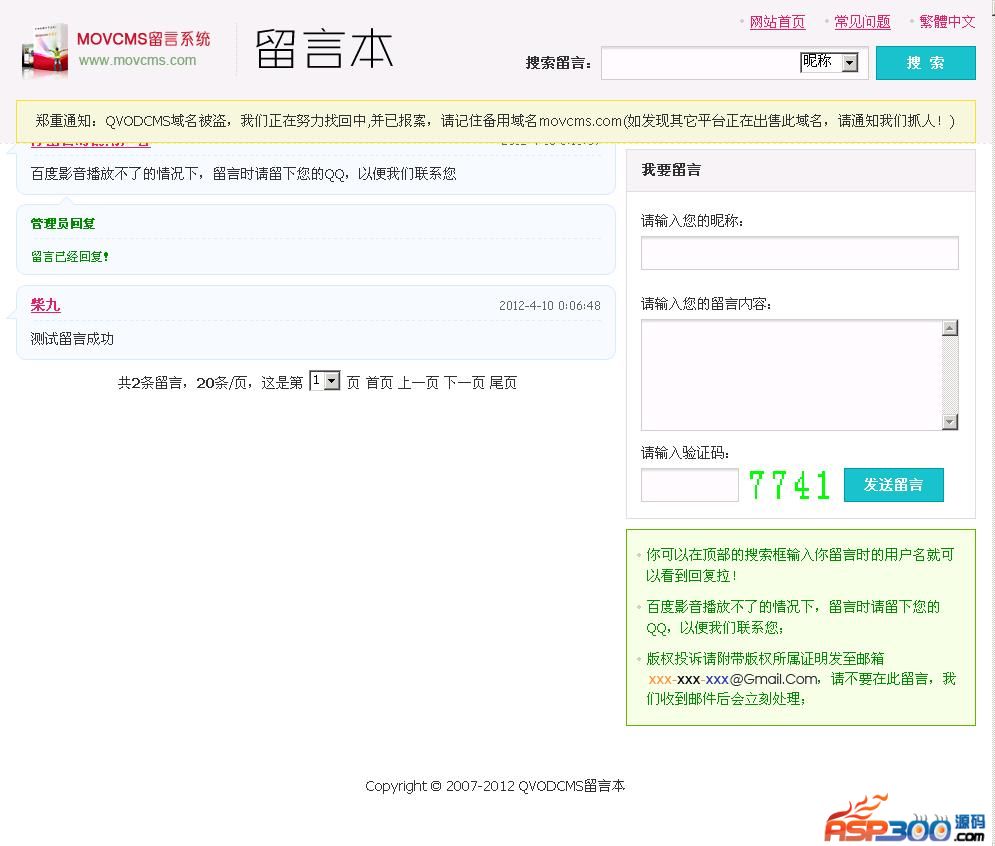Image resolution: width=995 pixels, height=846 pixels.
Task: Expand the page number selector dropdown
Action: tap(325, 381)
